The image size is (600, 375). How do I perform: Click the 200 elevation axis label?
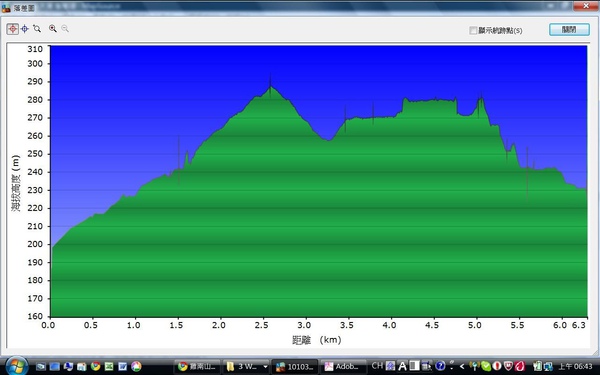coord(35,244)
